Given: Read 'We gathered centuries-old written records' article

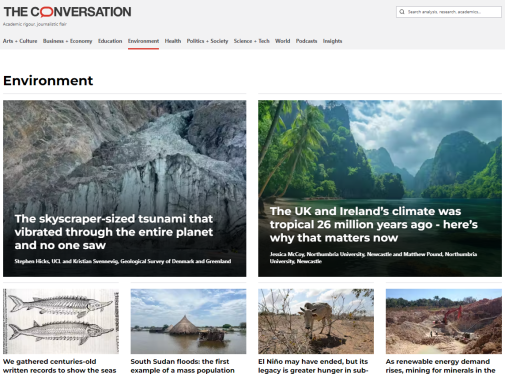Looking at the screenshot, I should click(x=60, y=366).
